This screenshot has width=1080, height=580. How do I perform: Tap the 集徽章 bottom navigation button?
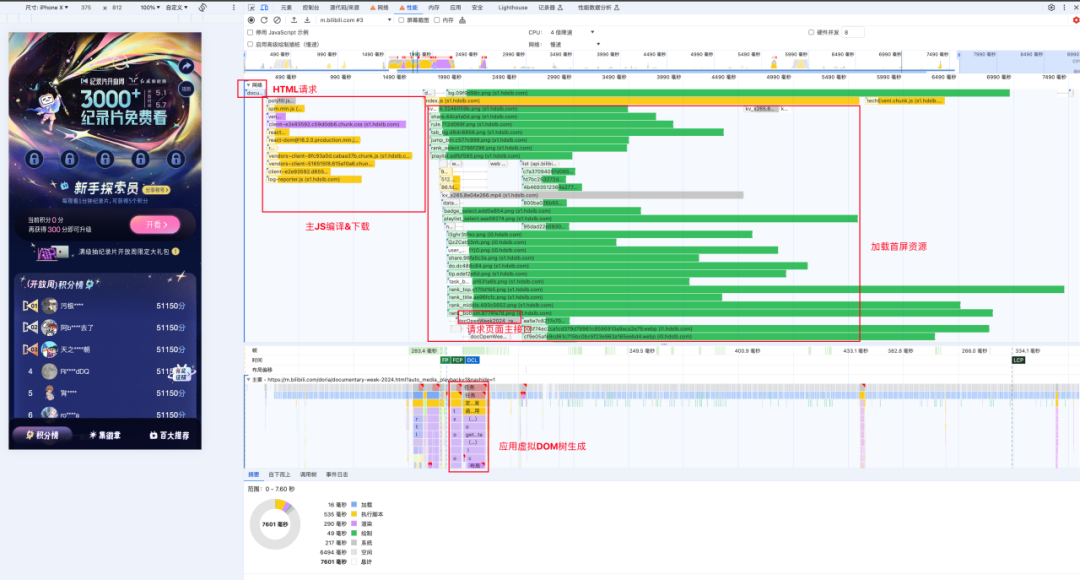pyautogui.click(x=105, y=435)
